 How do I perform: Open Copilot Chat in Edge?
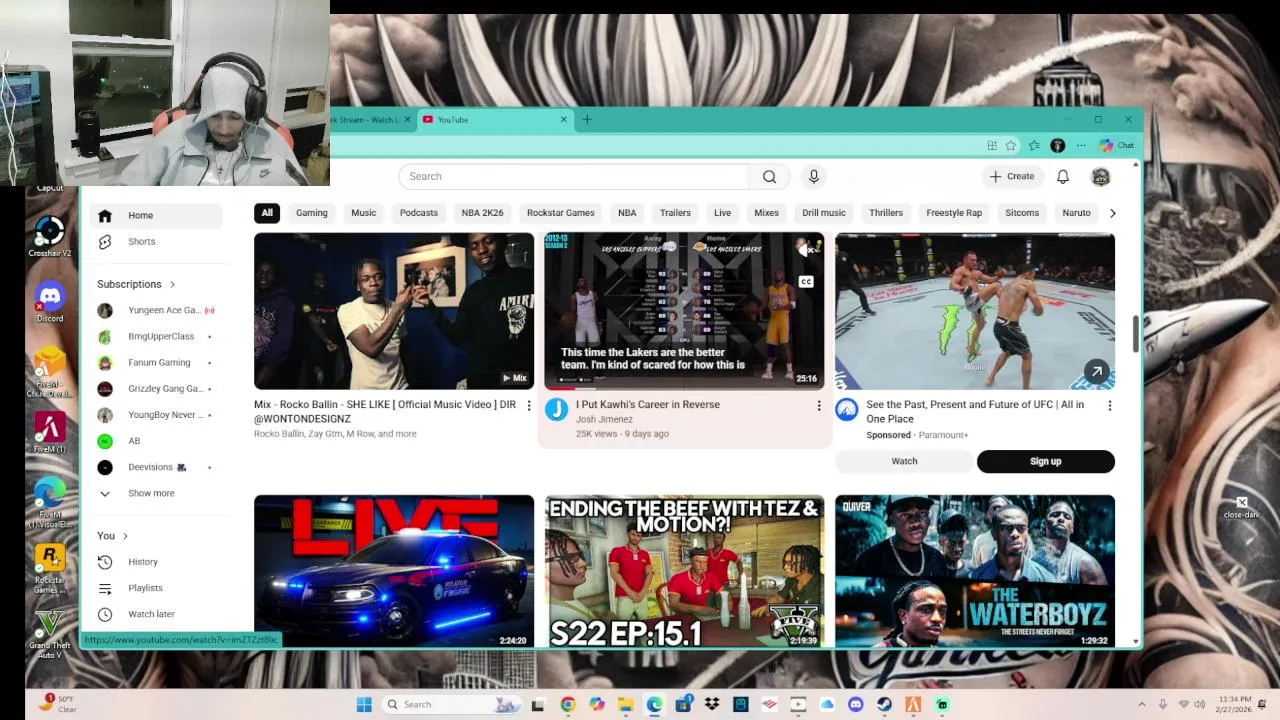[1116, 145]
